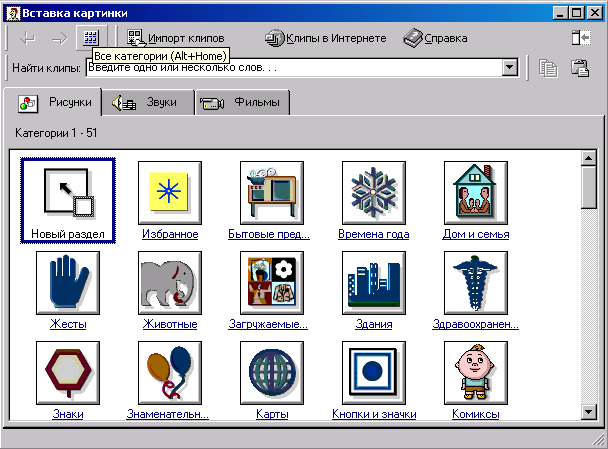
Task: Click the Paste icon beside search field
Action: pyautogui.click(x=580, y=68)
